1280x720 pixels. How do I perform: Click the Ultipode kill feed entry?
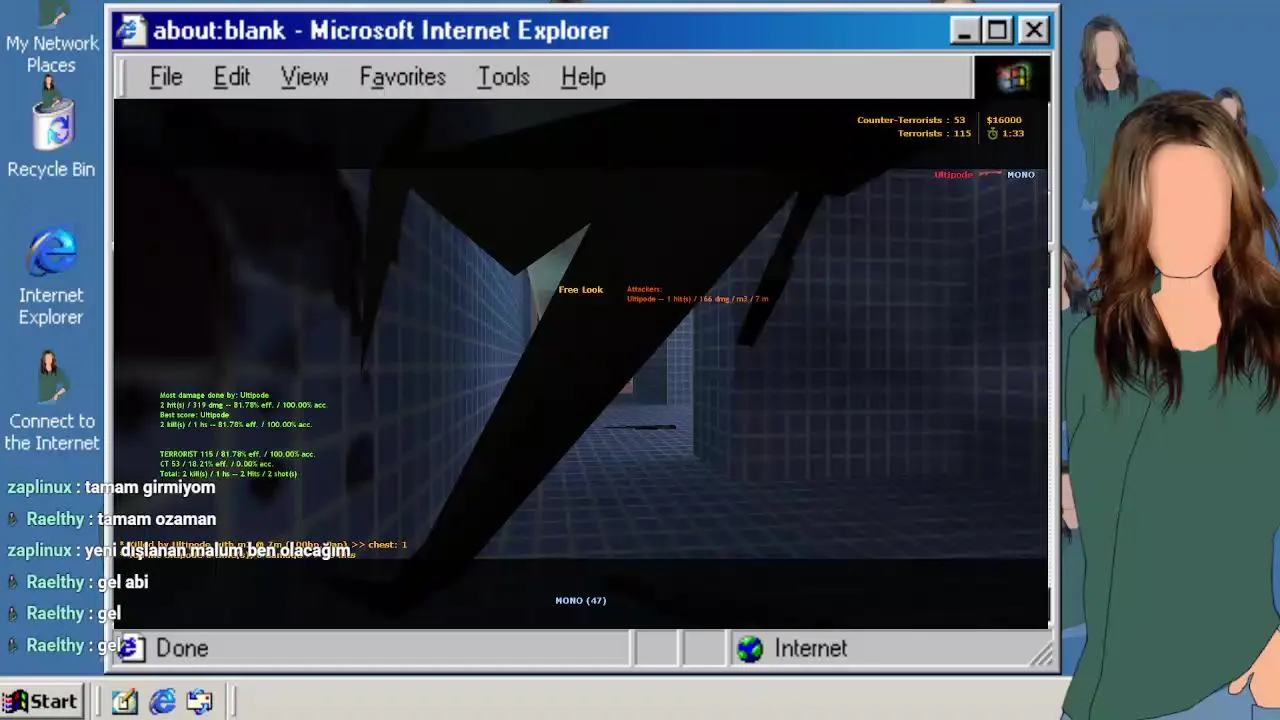click(x=984, y=174)
